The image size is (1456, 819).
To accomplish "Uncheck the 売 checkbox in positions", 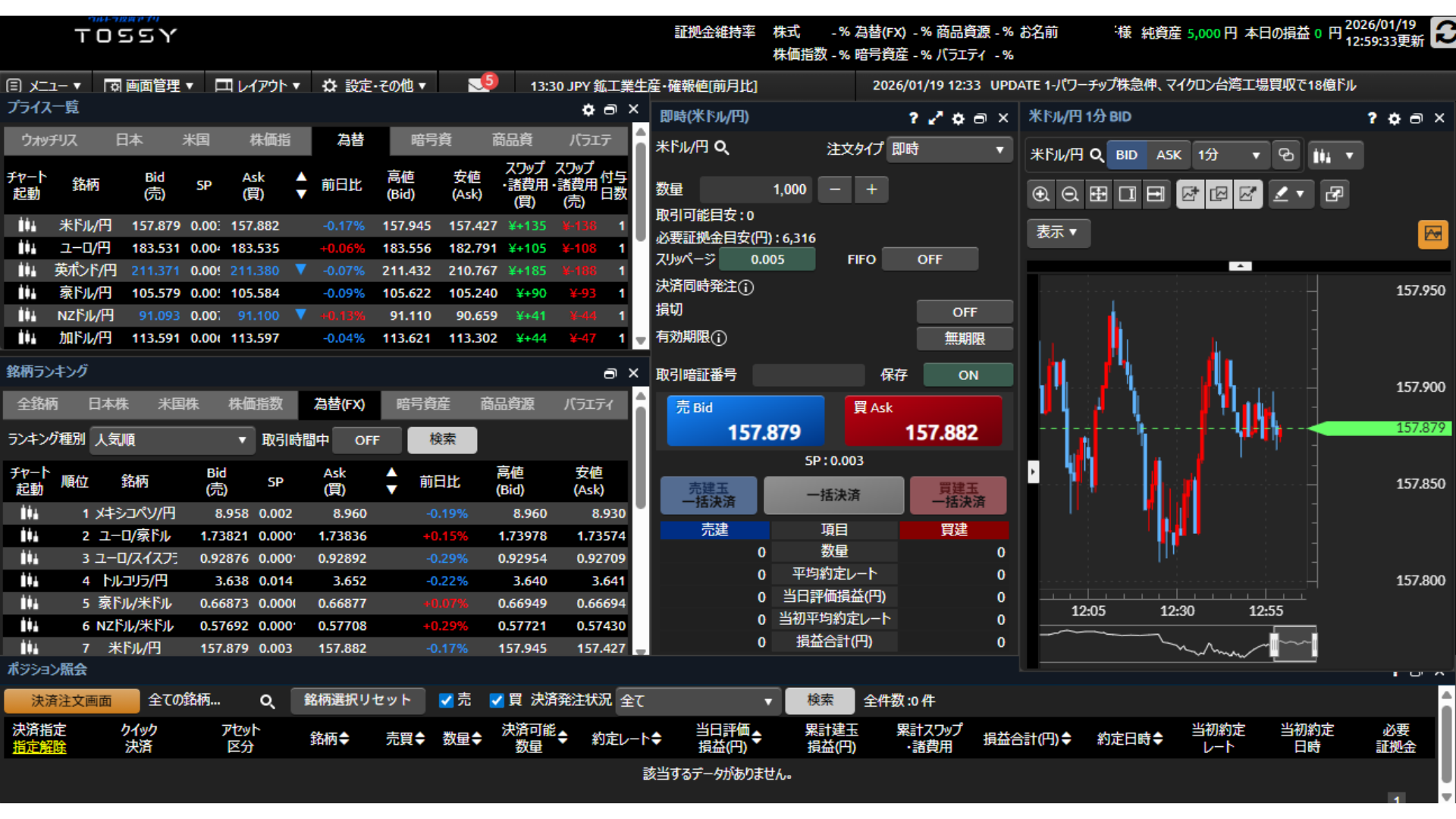I will tap(447, 701).
